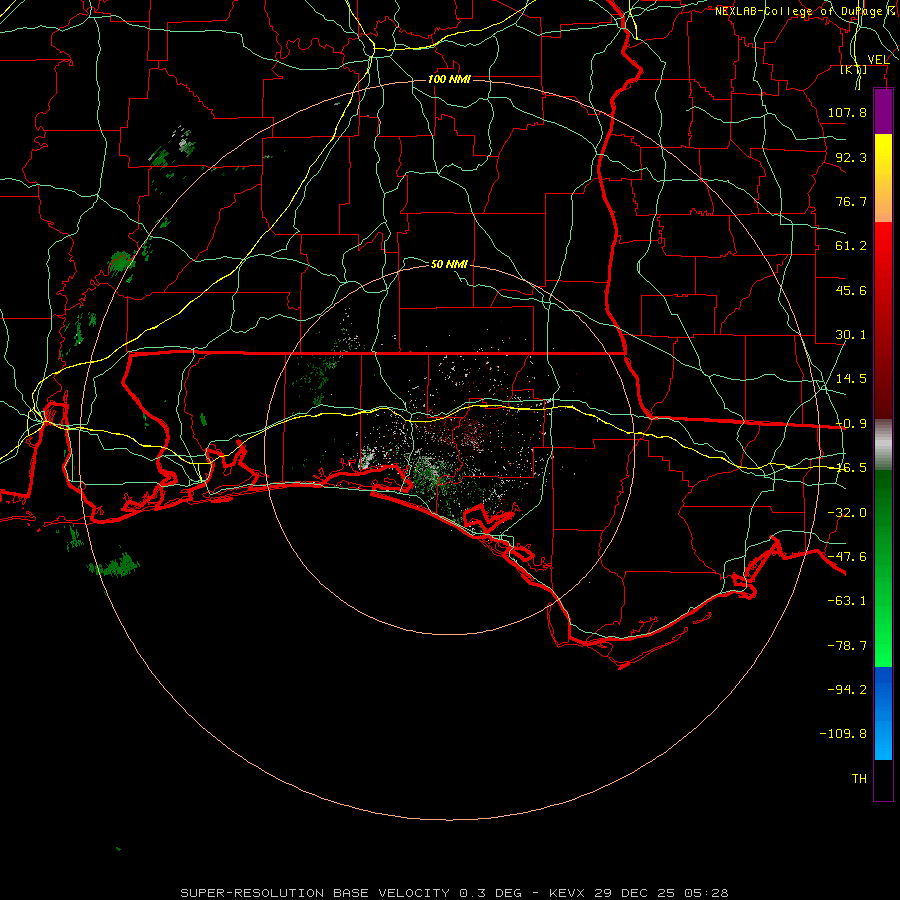Click the blue segment of the color bar
This screenshot has width=900, height=900.
coord(883,713)
